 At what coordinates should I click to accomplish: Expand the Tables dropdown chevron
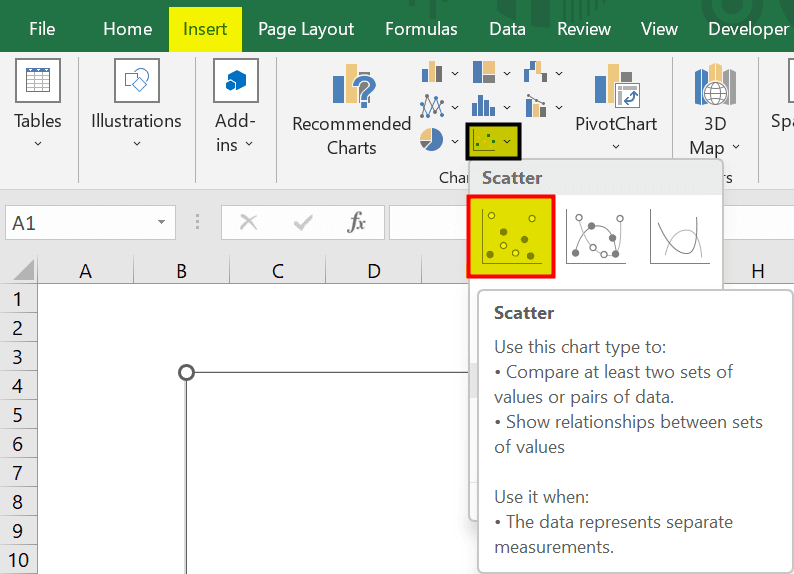pyautogui.click(x=38, y=144)
